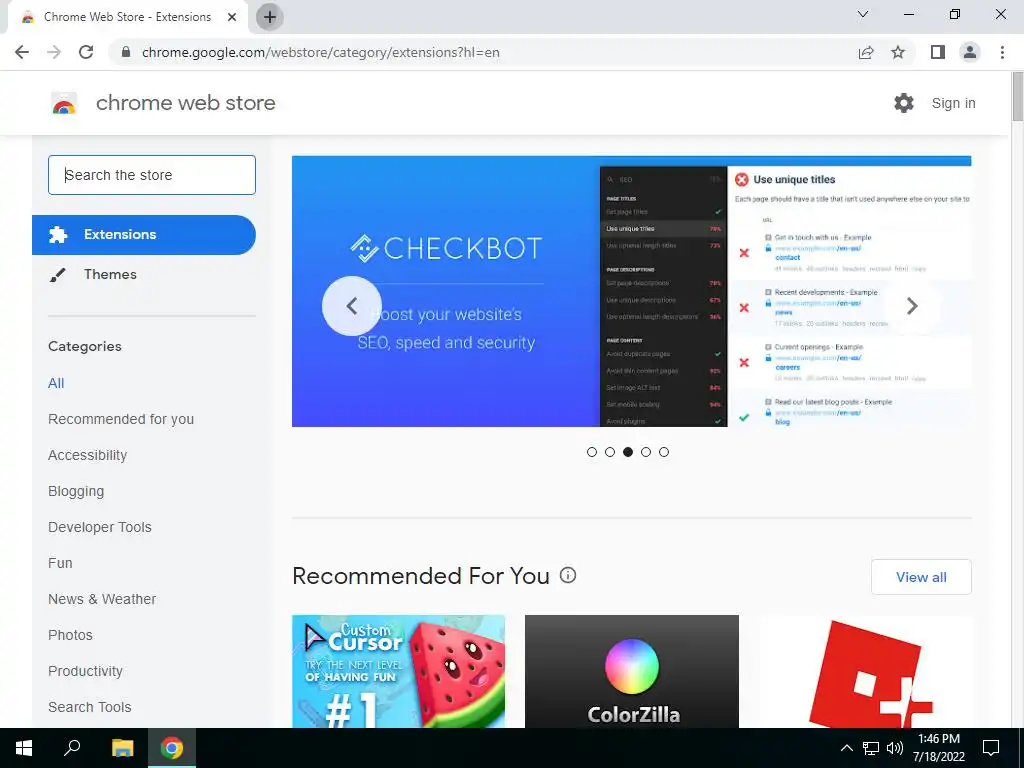Go back to the previous page
The height and width of the screenshot is (768, 1024).
tap(22, 52)
